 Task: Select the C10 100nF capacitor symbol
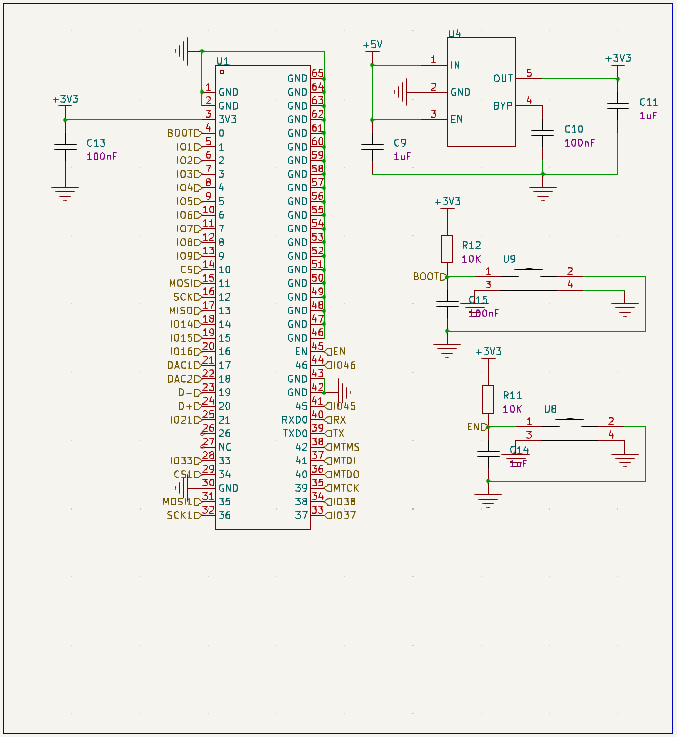pos(543,133)
